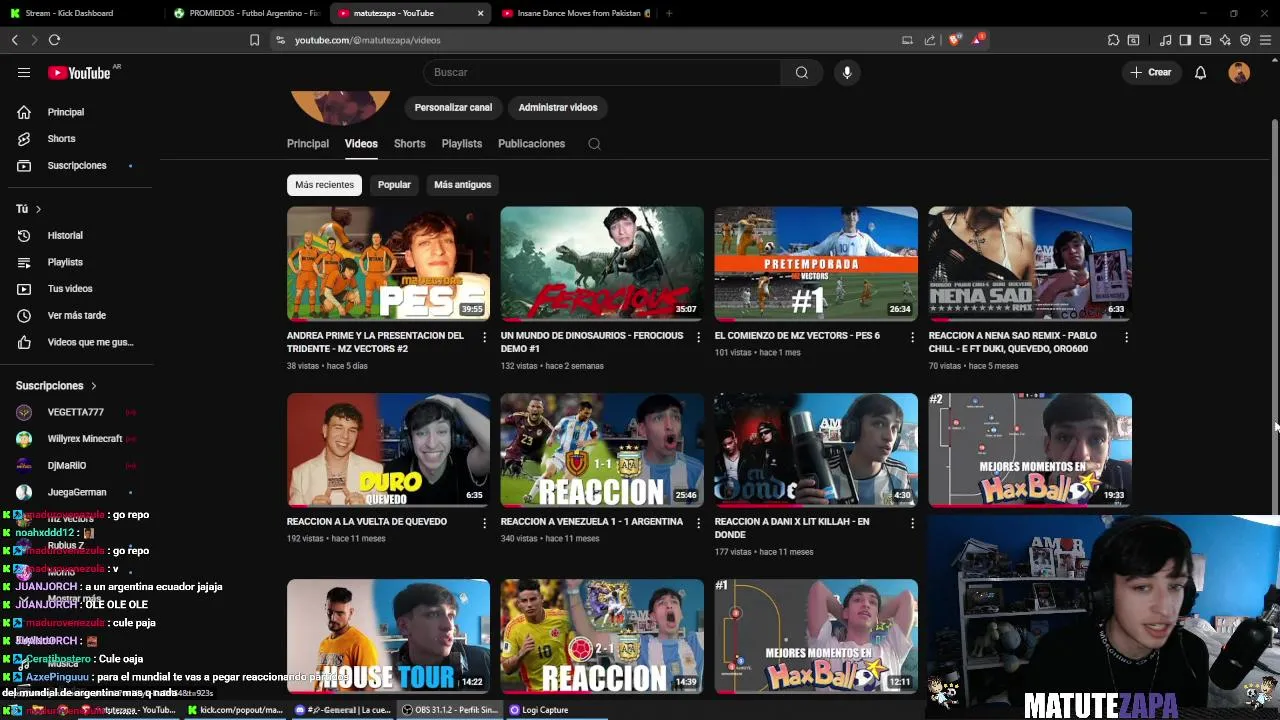Open Discord General window in taskbar
The image size is (1280, 720).
[343, 710]
